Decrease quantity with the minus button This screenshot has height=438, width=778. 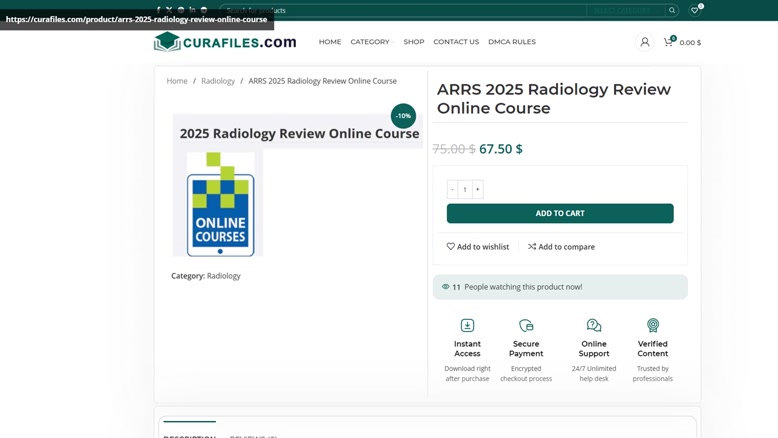point(452,189)
